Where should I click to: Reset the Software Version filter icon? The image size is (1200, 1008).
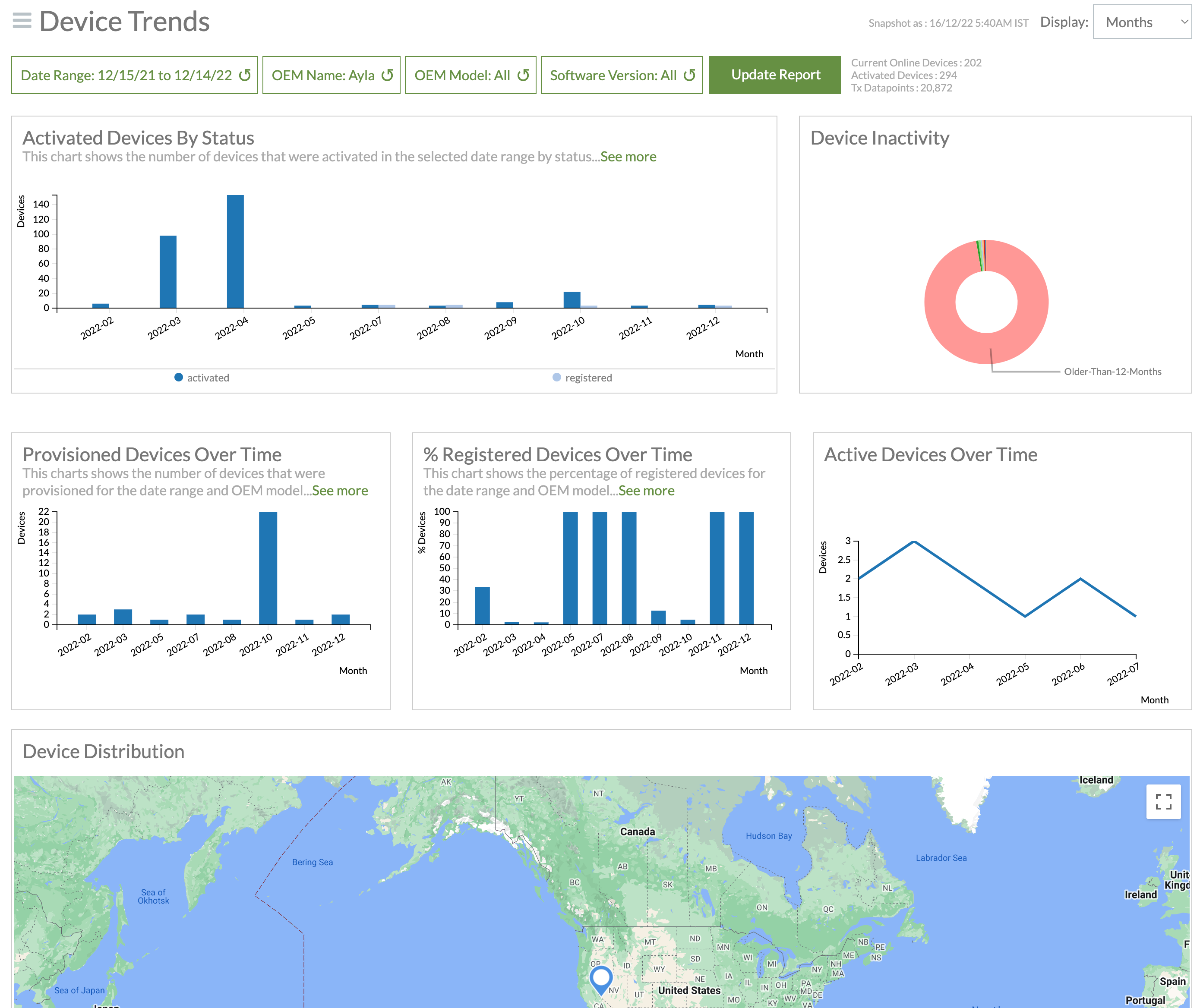tap(689, 76)
